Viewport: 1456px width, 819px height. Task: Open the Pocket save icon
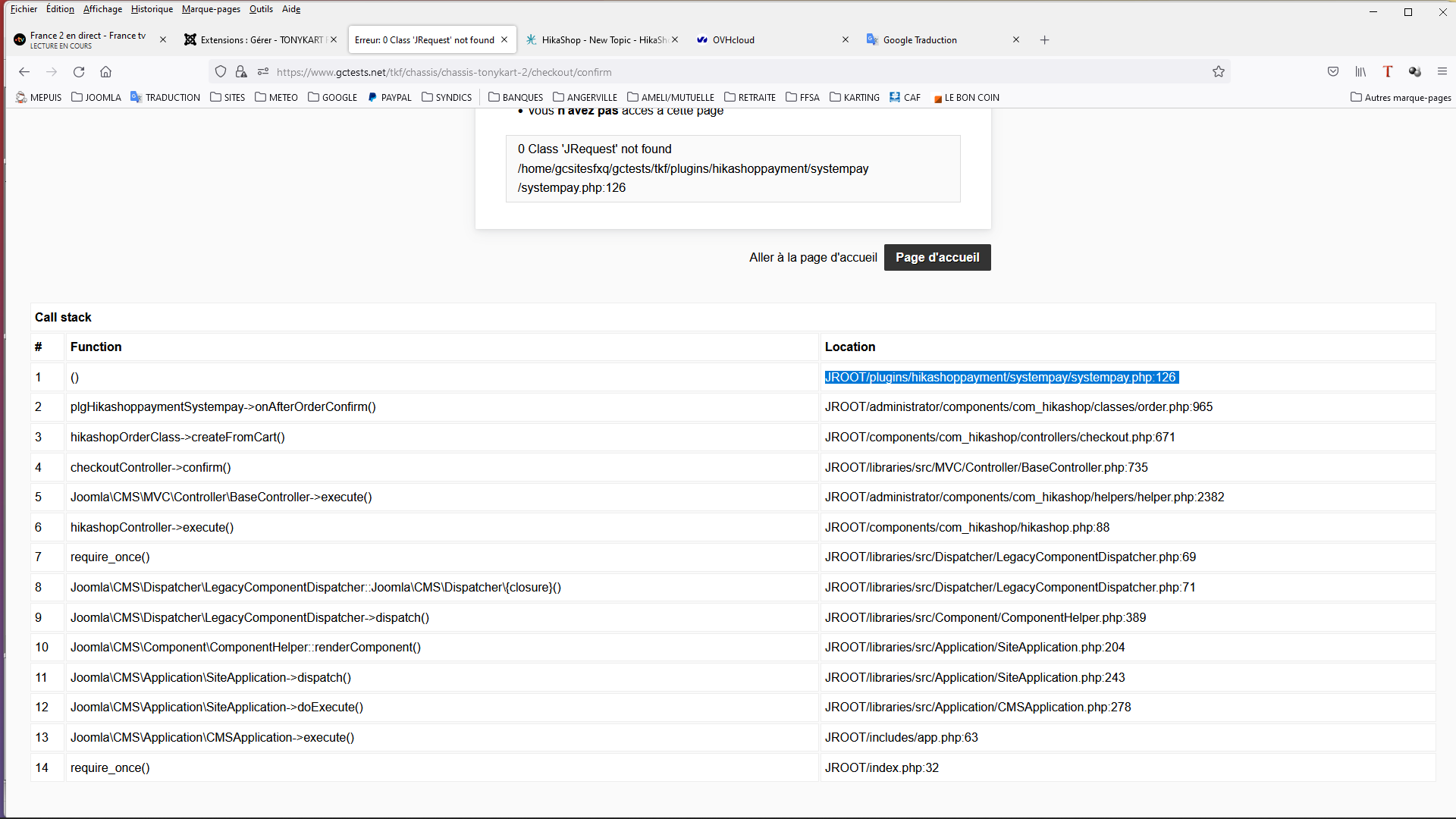(x=1333, y=72)
